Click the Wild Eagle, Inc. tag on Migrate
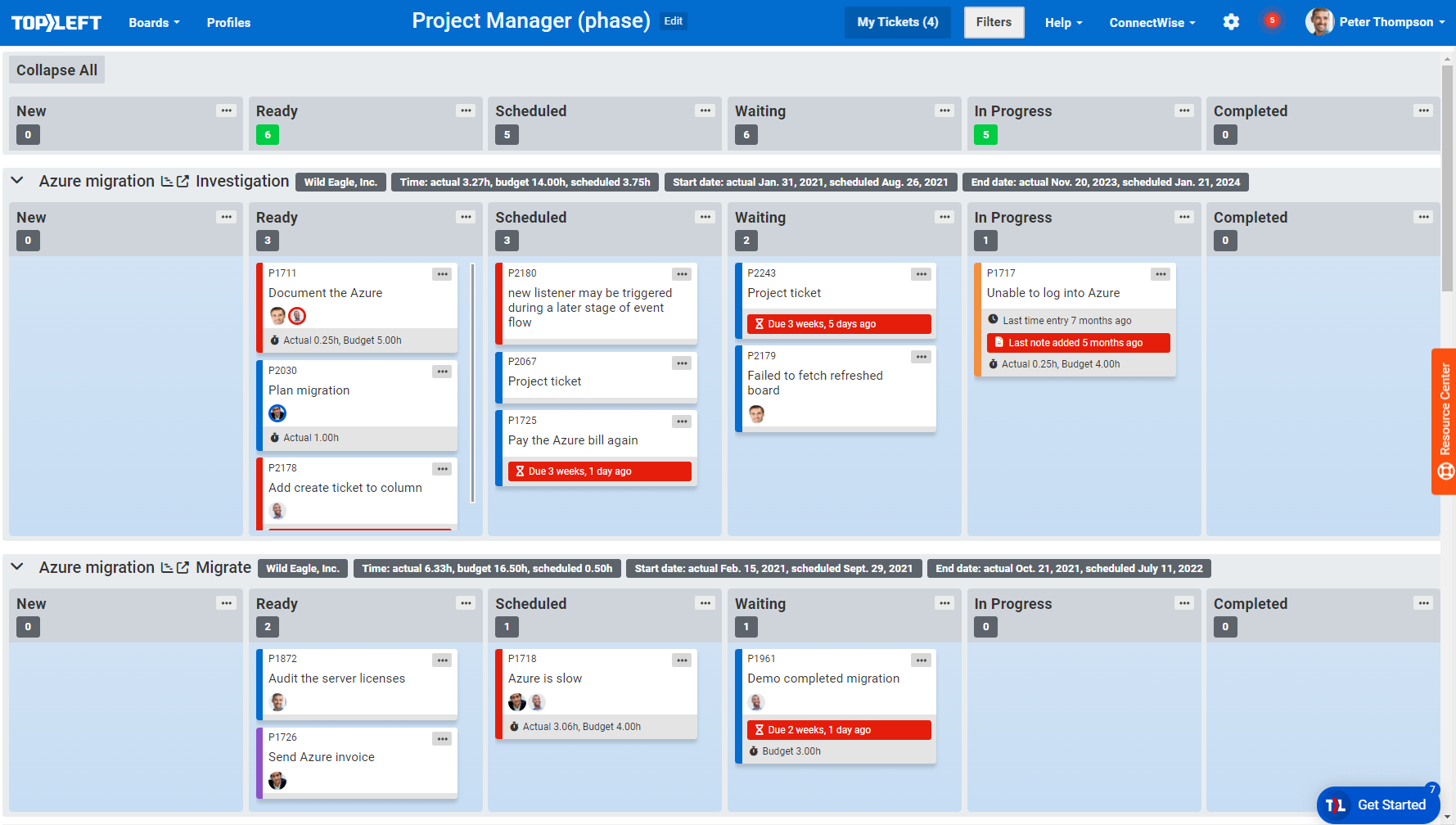 [x=303, y=569]
